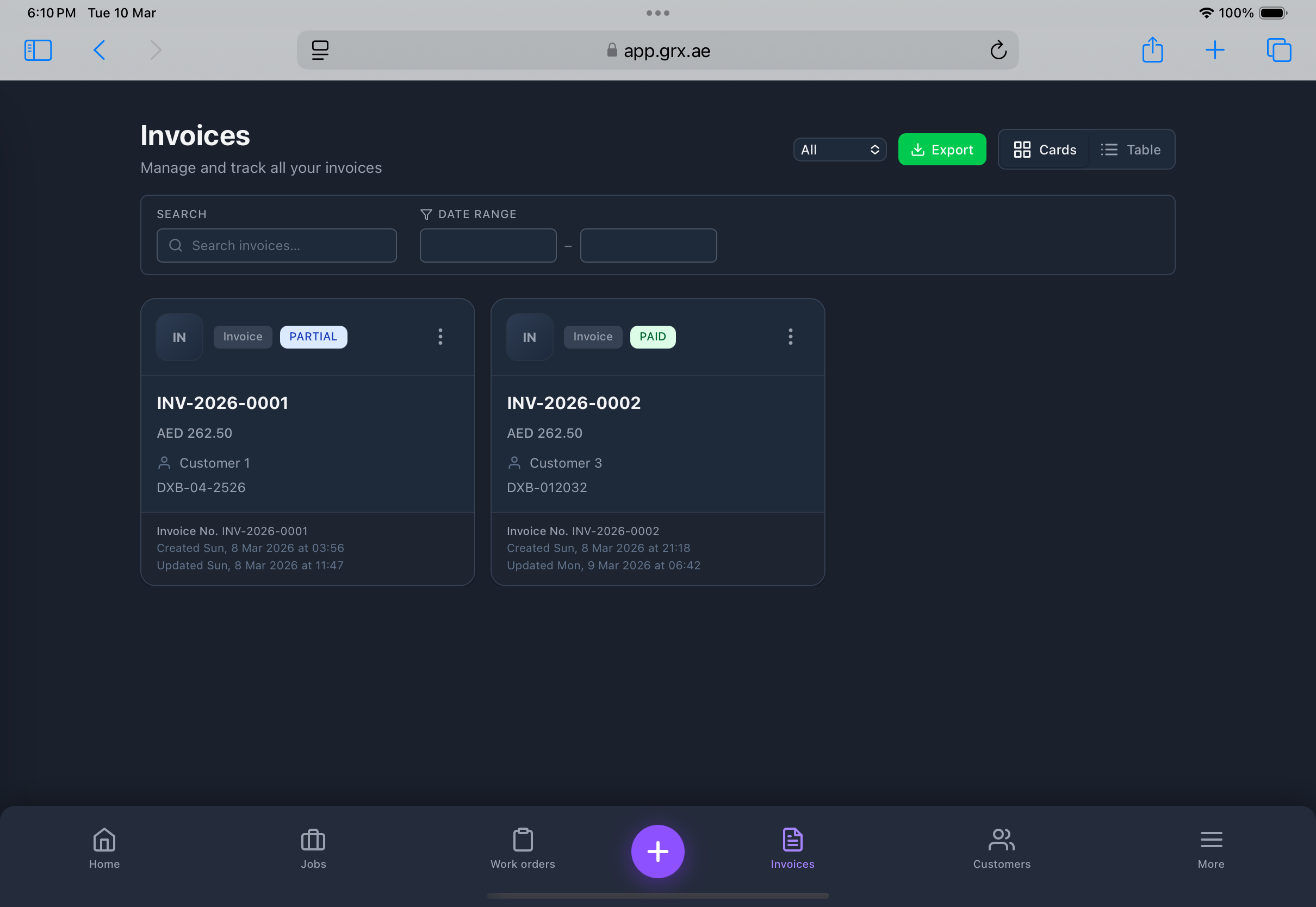
Task: Open invoice INV-2026-0001 details
Action: 222,403
